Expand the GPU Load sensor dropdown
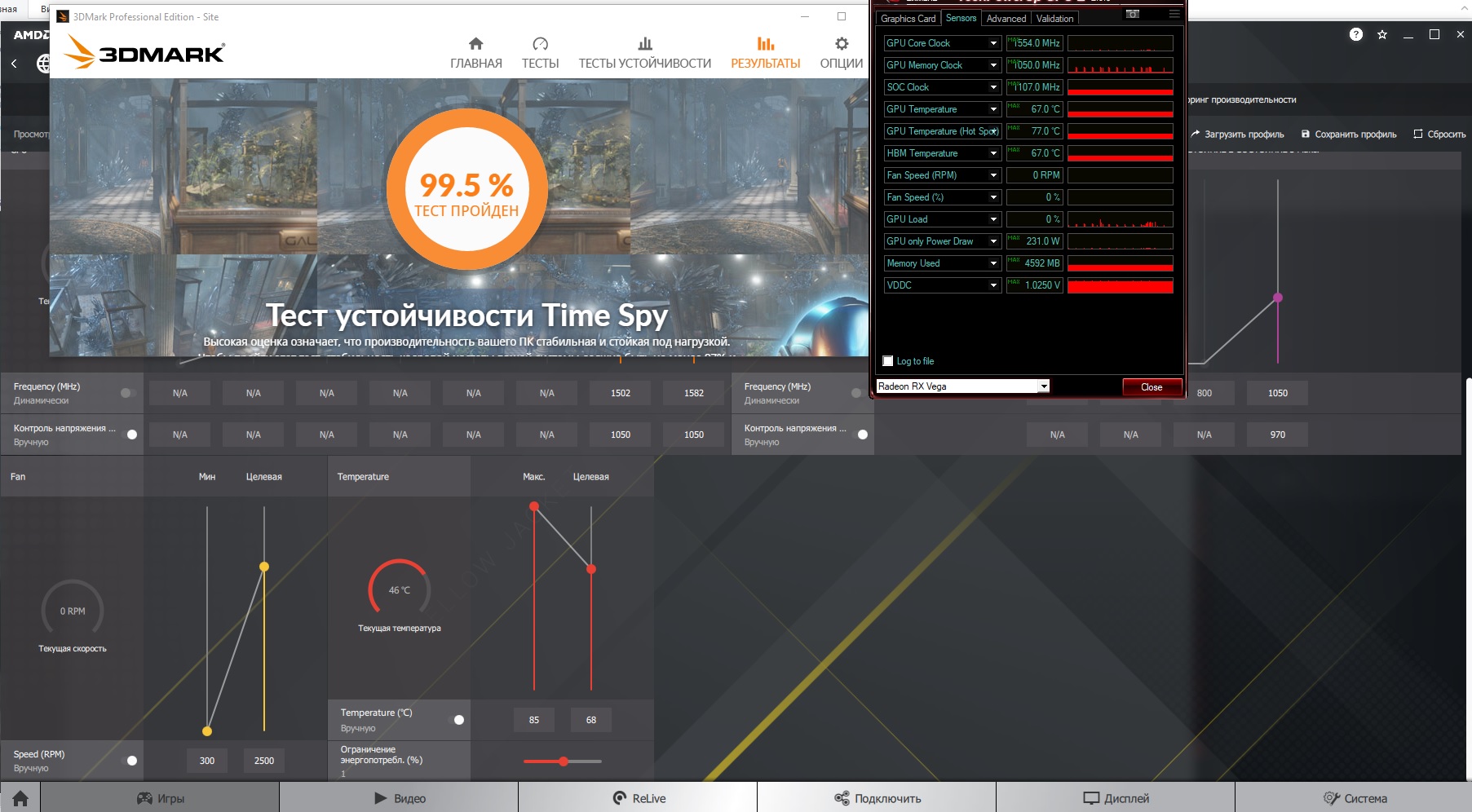The image size is (1472, 812). [993, 219]
